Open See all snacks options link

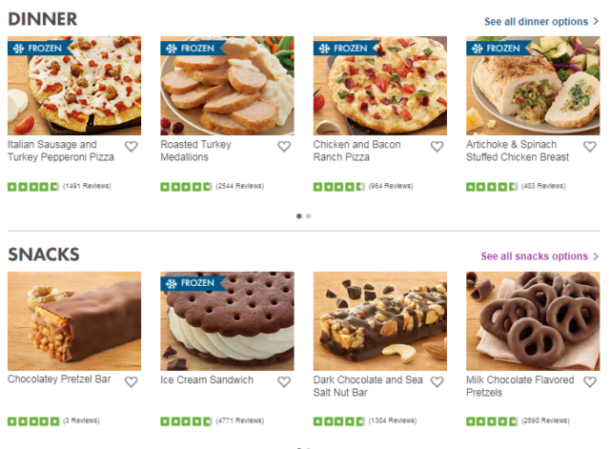(534, 256)
